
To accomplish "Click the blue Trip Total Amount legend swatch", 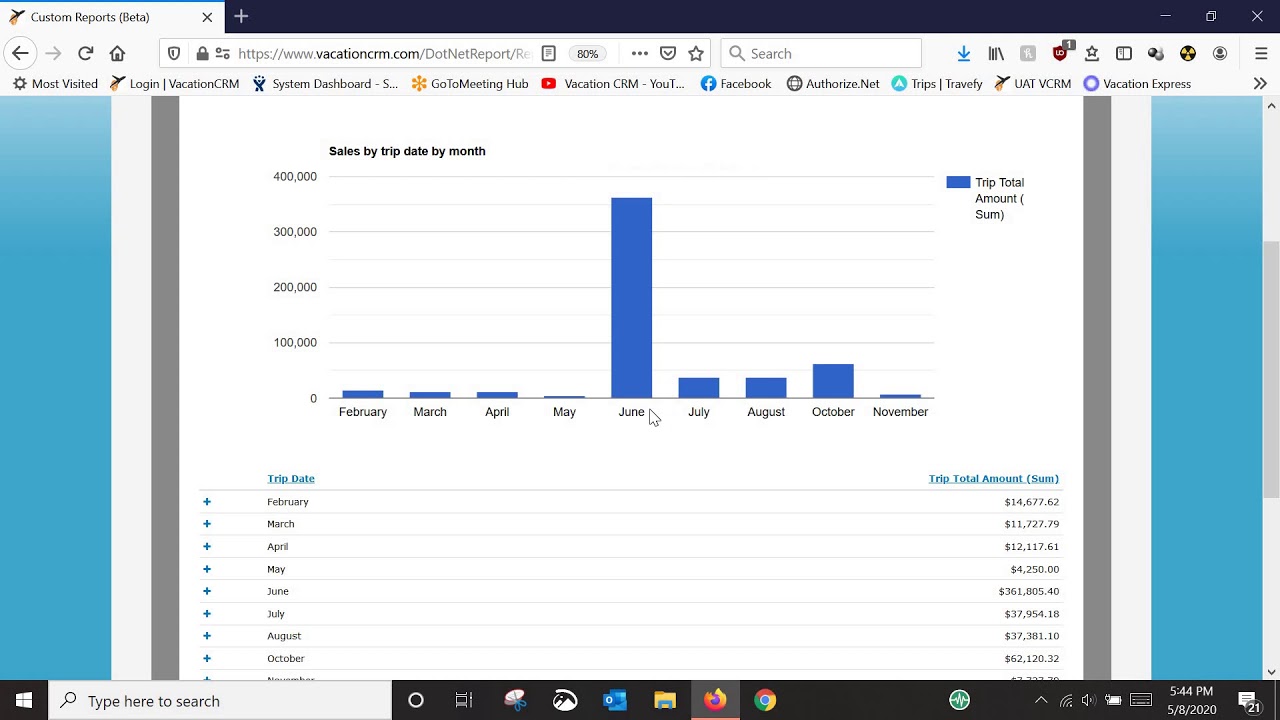I will pyautogui.click(x=958, y=182).
